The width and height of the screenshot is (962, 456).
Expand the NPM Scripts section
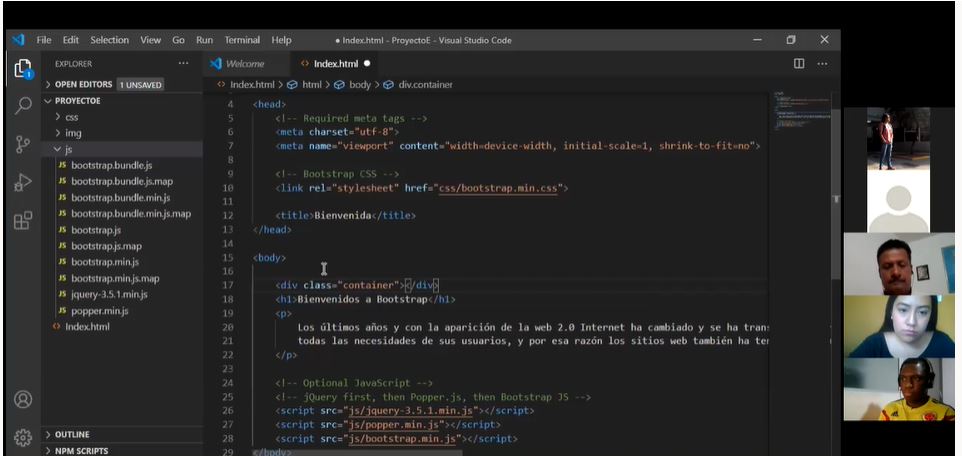tap(82, 451)
